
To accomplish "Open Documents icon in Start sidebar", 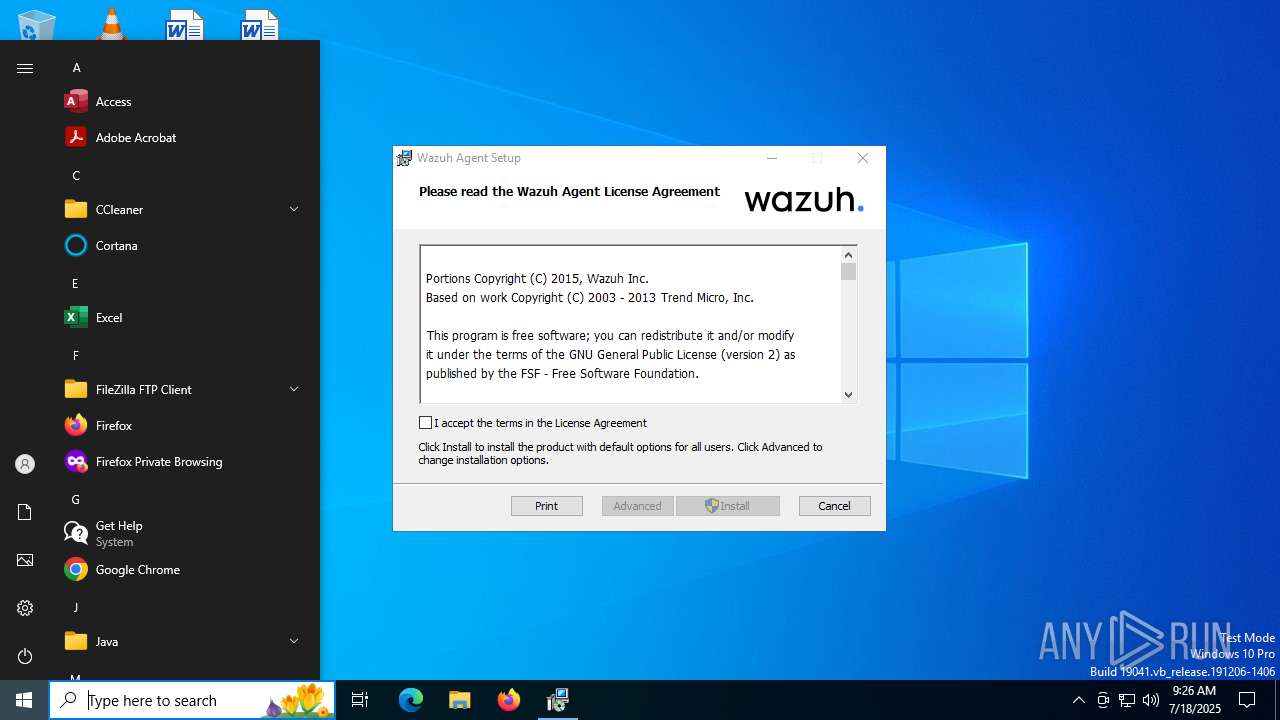I will pyautogui.click(x=25, y=512).
